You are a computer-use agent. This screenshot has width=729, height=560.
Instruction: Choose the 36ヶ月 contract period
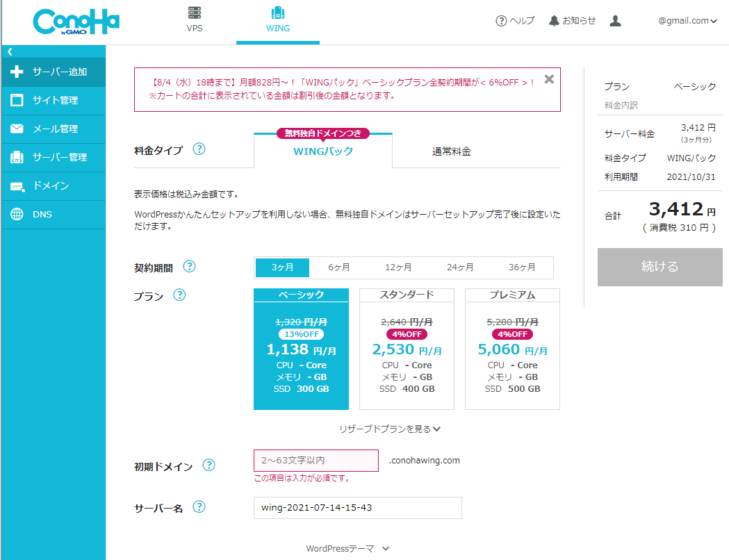click(x=522, y=267)
